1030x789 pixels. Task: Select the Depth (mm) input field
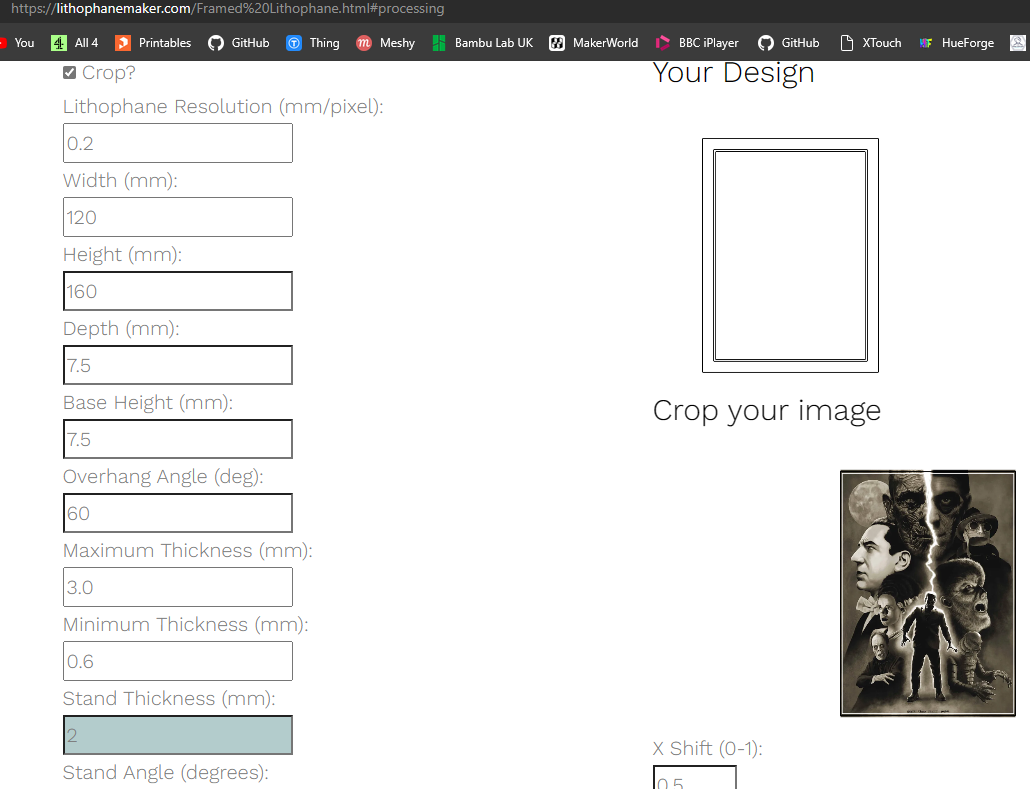pos(178,365)
